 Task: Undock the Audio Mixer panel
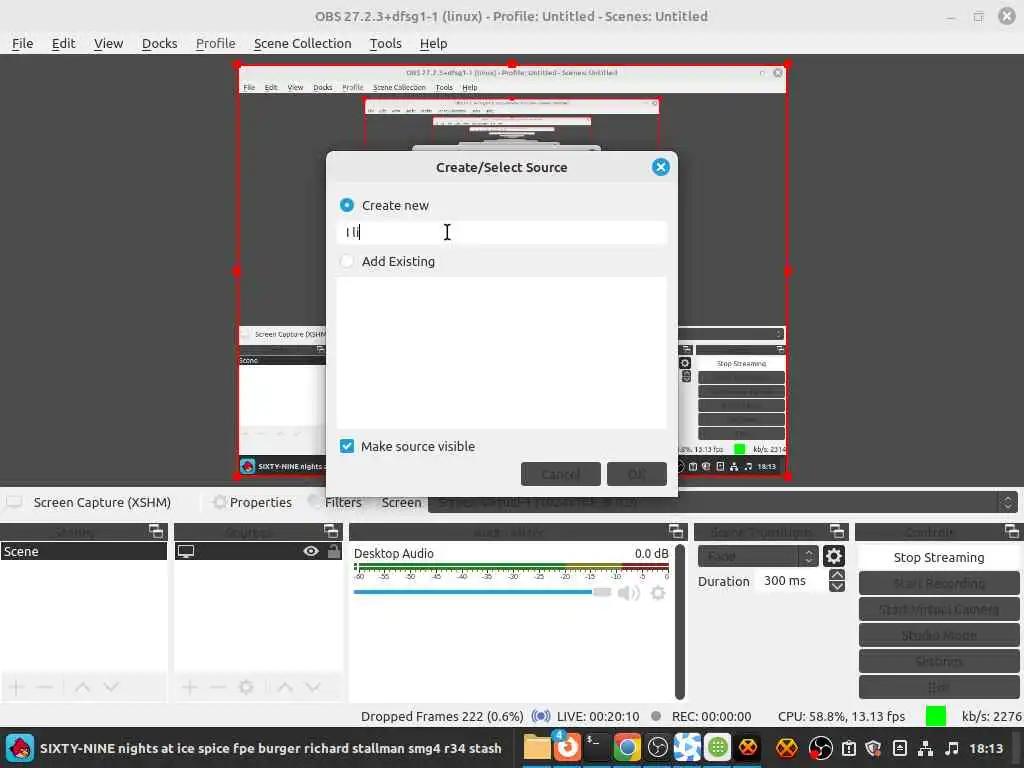[x=676, y=532]
